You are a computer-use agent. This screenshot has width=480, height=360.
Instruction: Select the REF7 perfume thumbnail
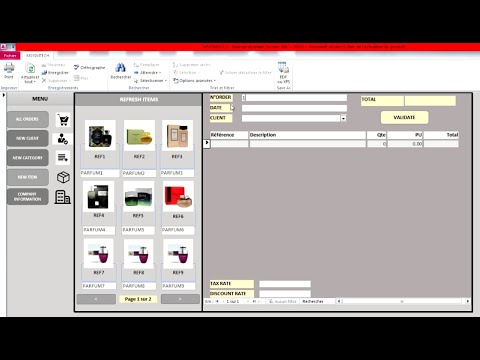coord(99,253)
